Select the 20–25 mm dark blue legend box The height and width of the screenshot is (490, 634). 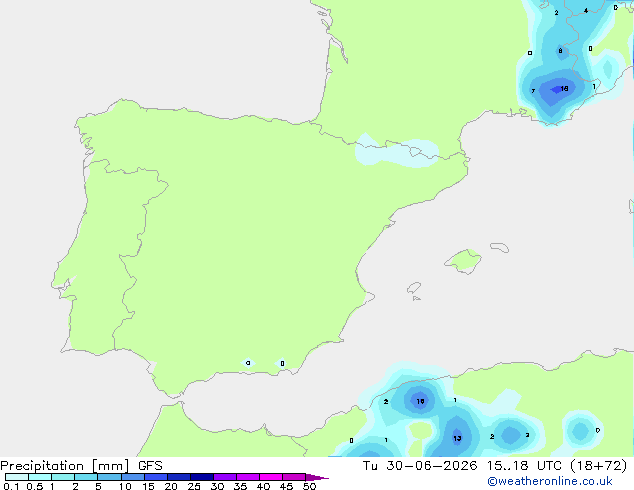tap(179, 477)
